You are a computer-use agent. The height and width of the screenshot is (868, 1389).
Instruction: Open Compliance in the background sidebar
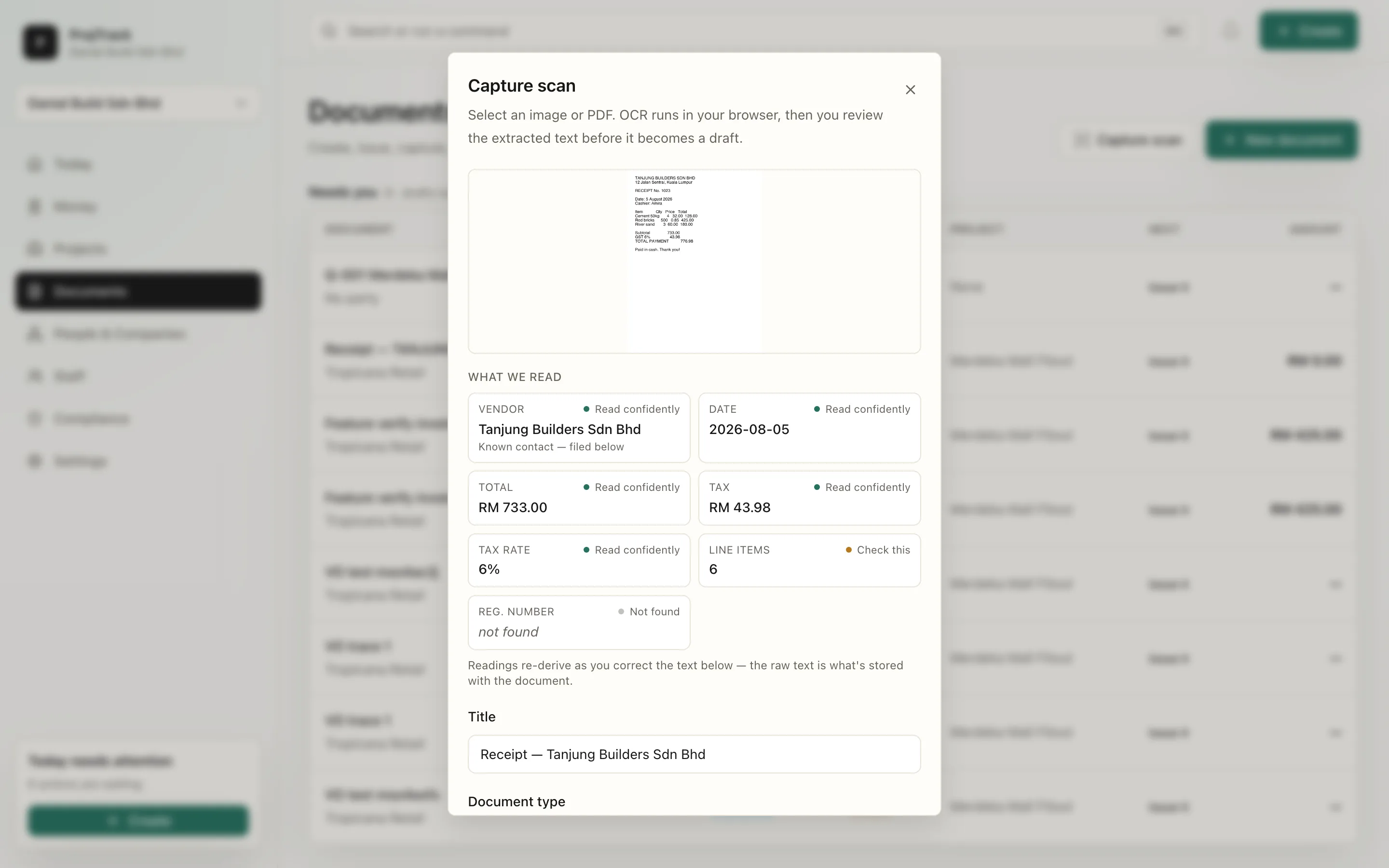[138, 419]
